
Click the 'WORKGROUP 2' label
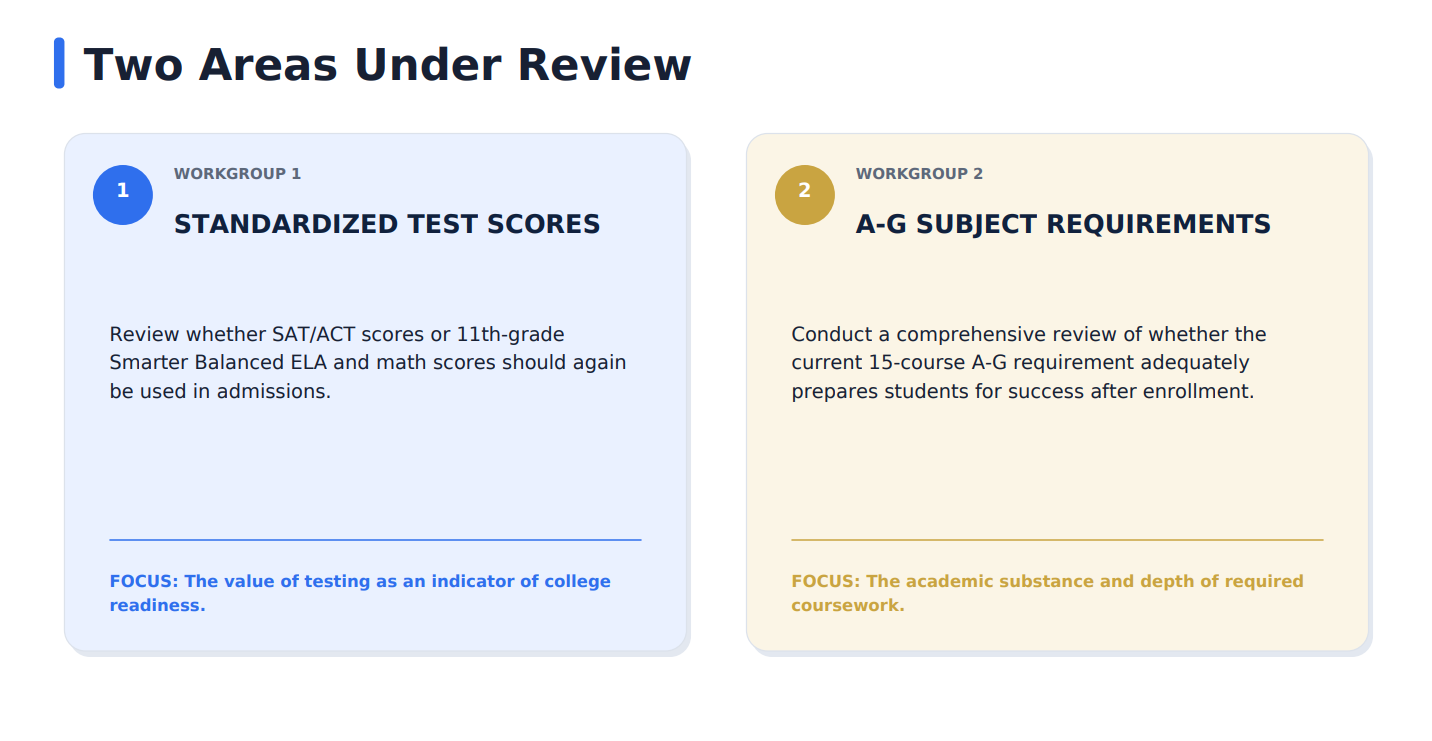919,174
